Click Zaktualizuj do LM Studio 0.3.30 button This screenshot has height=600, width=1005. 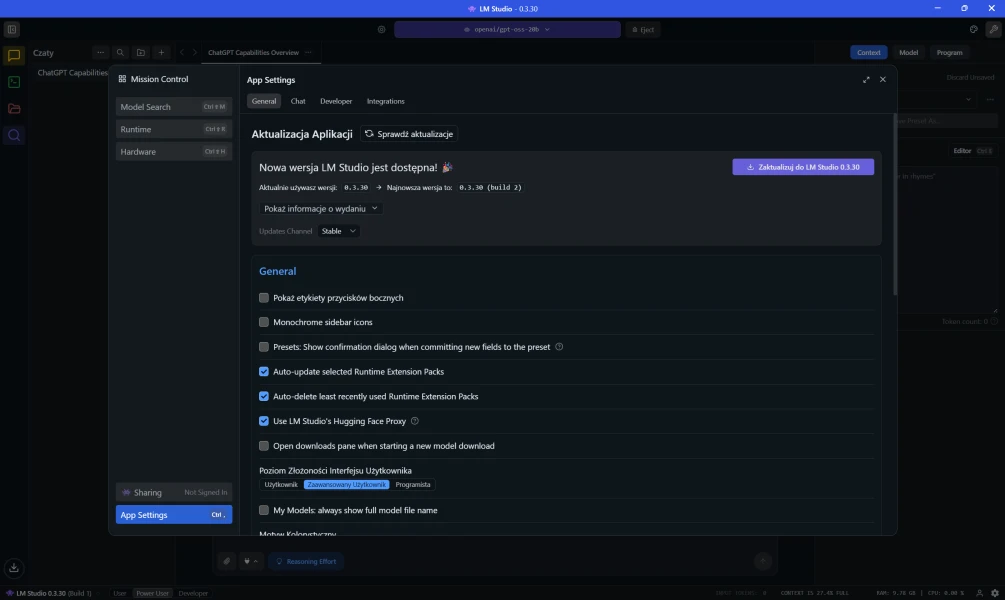coord(803,167)
